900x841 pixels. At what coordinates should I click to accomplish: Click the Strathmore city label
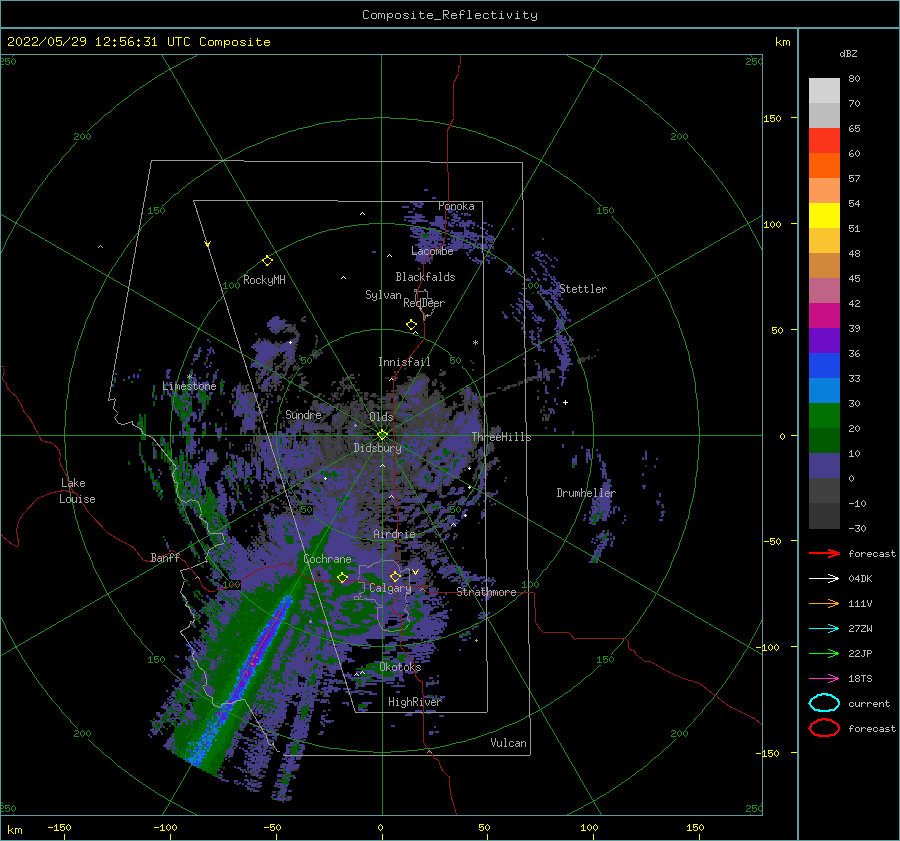(486, 592)
